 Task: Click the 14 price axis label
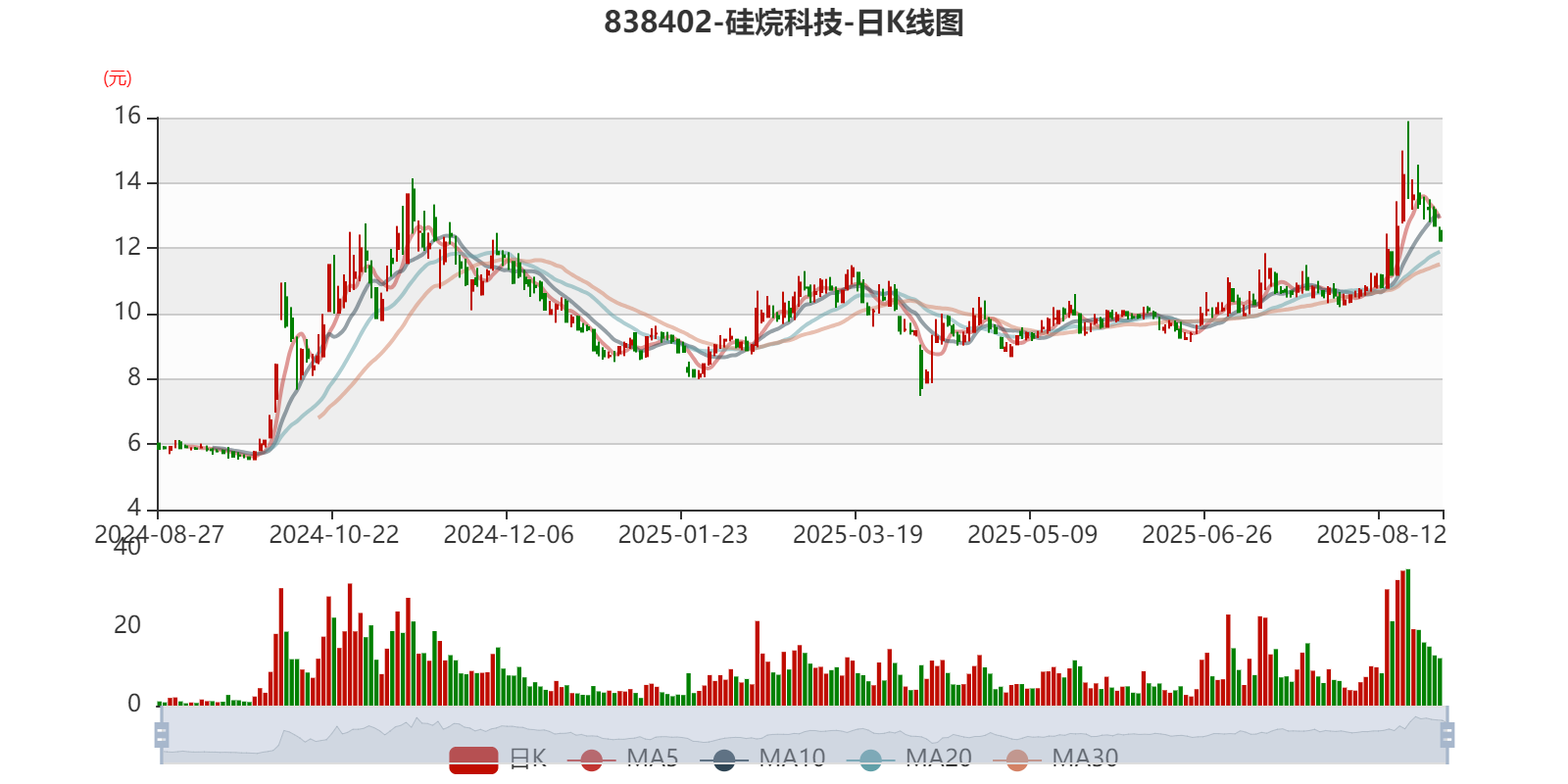(x=127, y=181)
